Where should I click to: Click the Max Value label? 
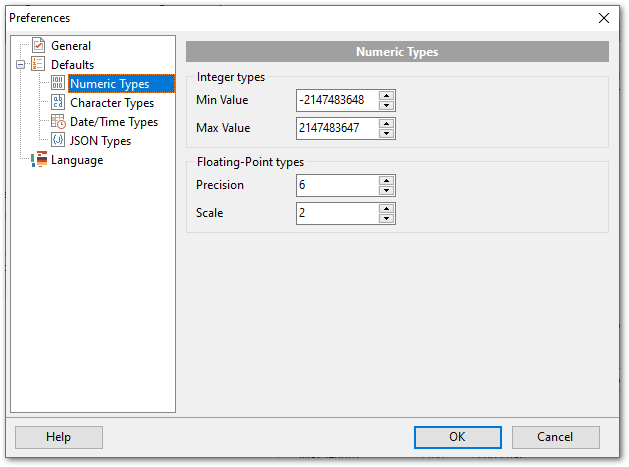pos(223,128)
